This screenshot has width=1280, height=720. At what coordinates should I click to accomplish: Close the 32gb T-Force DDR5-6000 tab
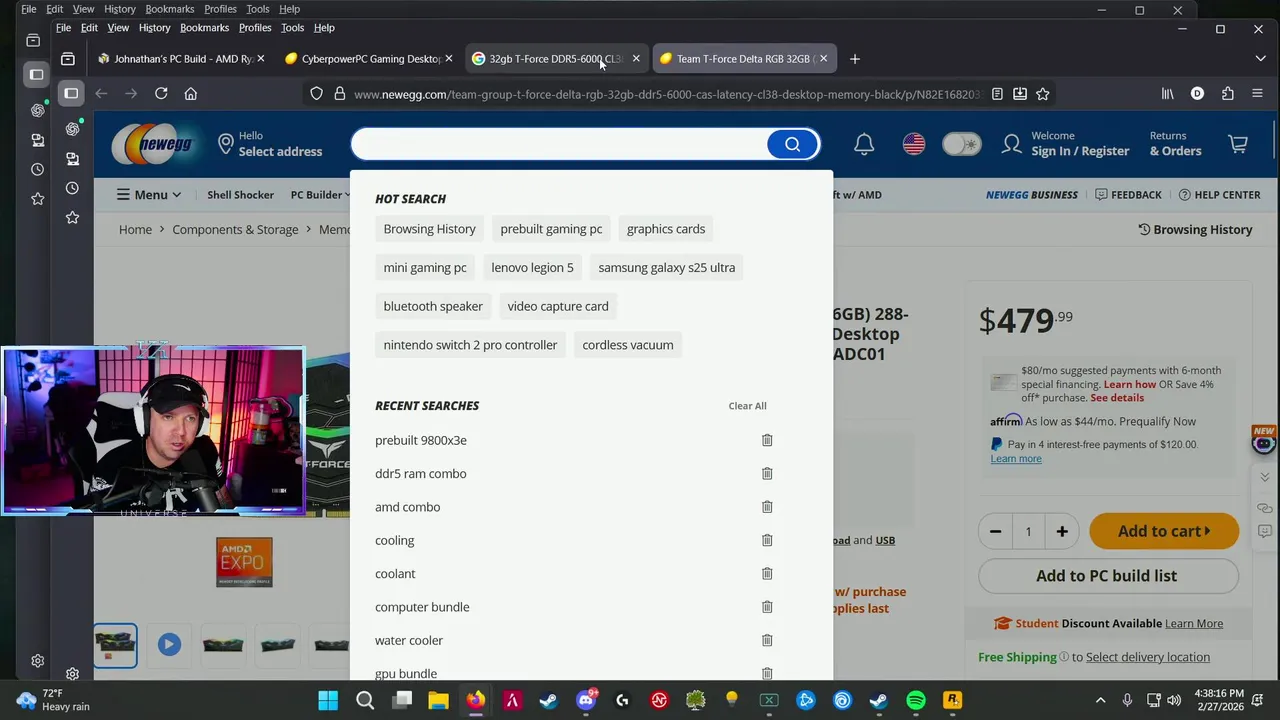[x=636, y=59]
